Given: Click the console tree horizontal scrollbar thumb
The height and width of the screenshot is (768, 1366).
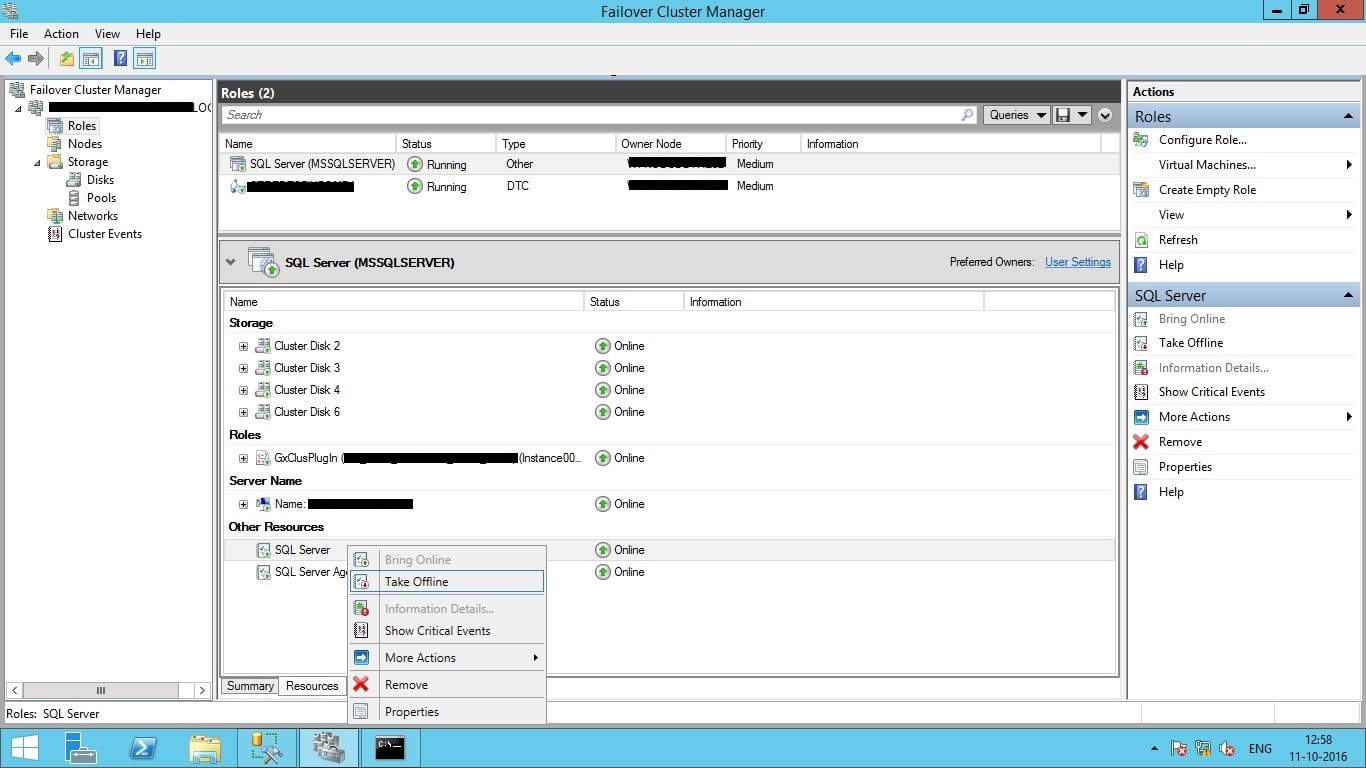Looking at the screenshot, I should coord(100,690).
